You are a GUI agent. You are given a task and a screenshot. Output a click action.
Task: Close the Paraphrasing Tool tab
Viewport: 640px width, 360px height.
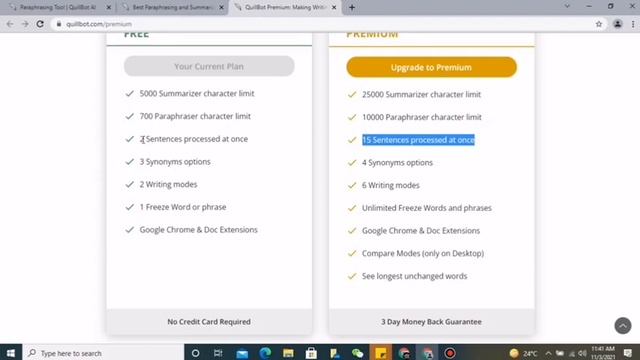109,7
